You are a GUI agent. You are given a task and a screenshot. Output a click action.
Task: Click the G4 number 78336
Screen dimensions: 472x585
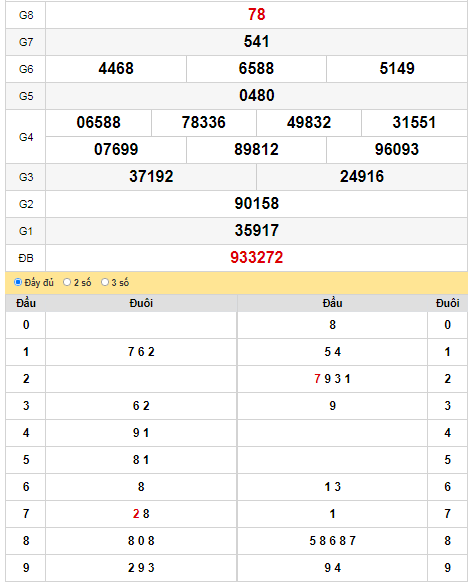[204, 122]
